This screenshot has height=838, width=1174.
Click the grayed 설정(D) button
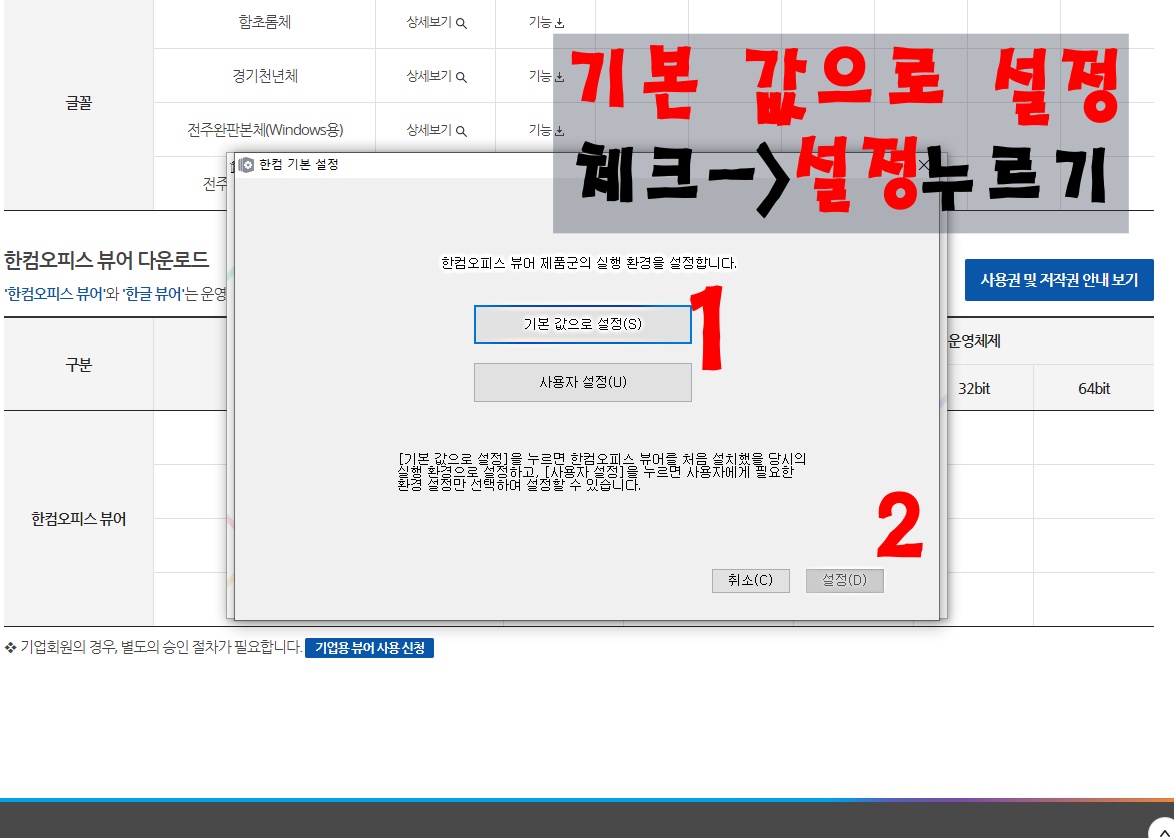845,580
